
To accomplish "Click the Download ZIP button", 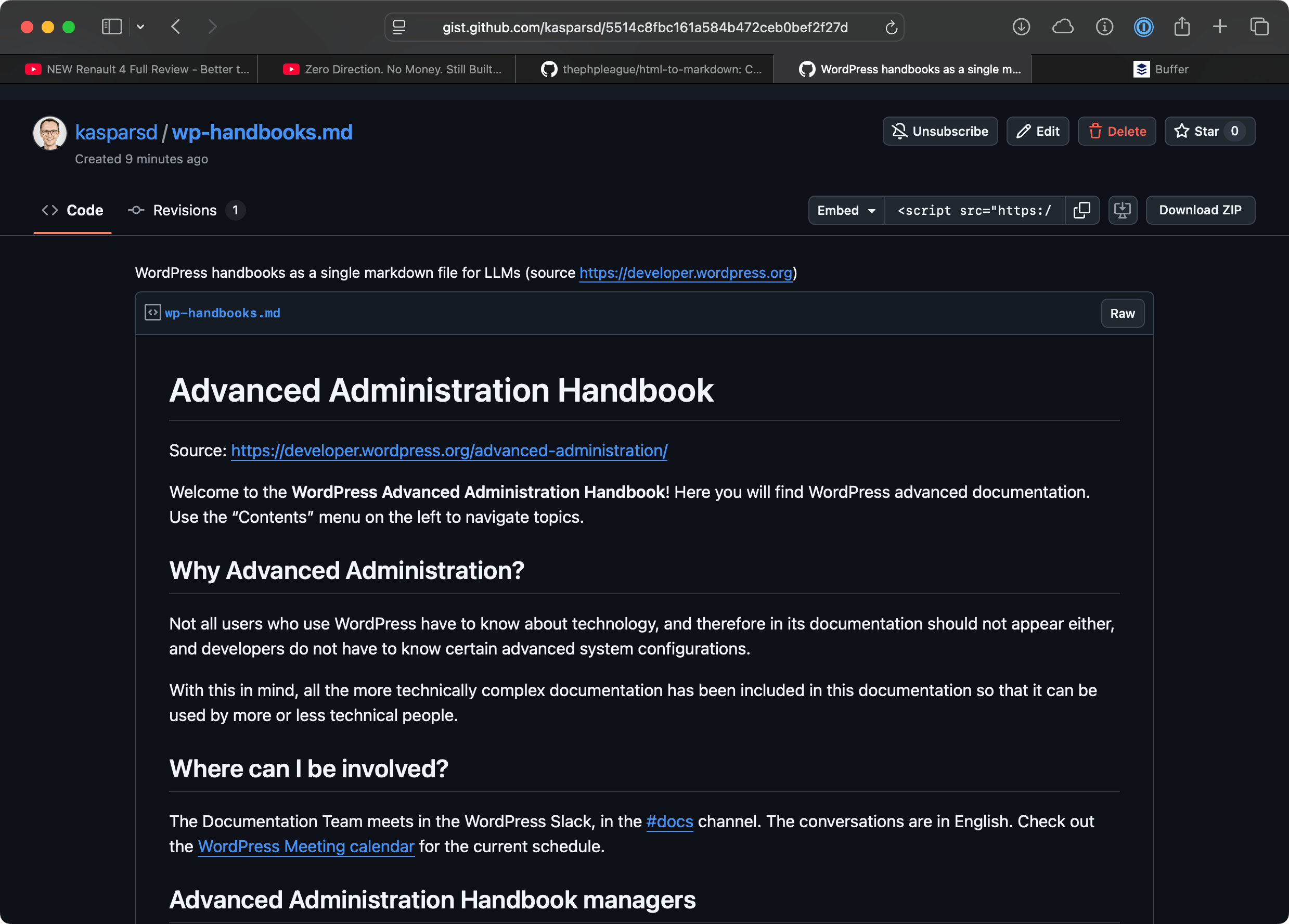I will [1201, 210].
